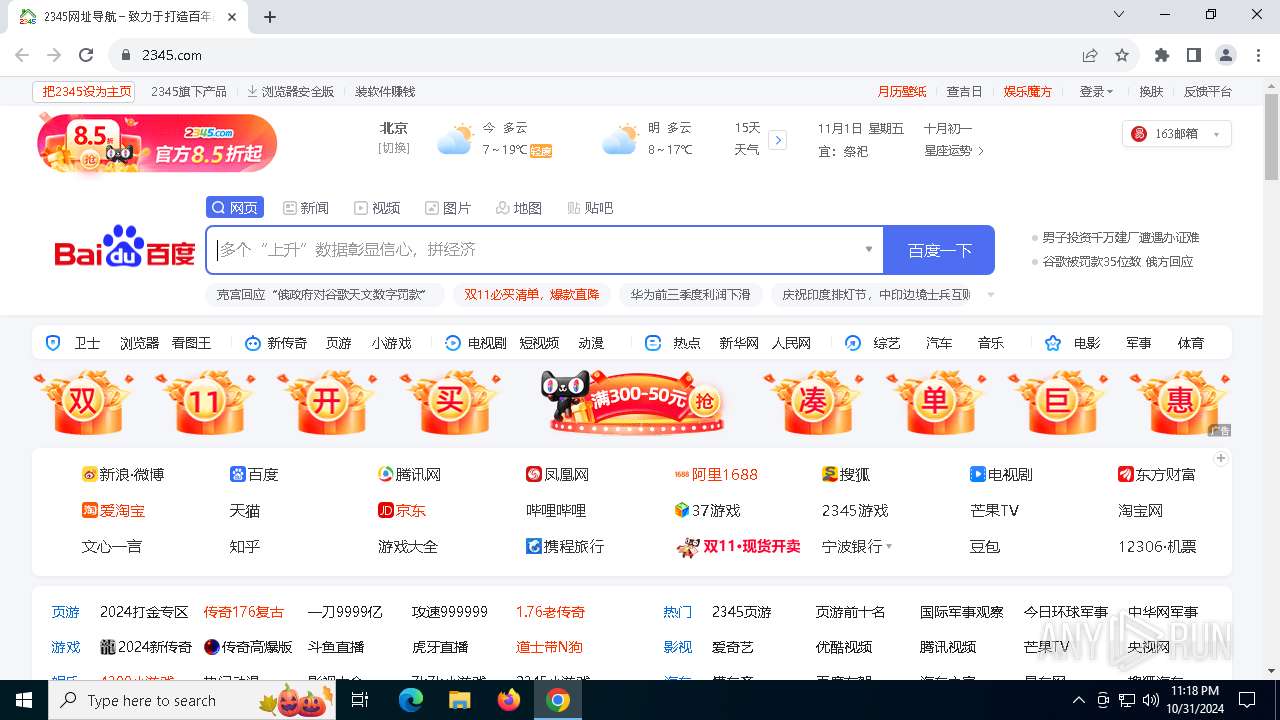Select the 视频 search tab
The height and width of the screenshot is (720, 1280).
pos(377,208)
